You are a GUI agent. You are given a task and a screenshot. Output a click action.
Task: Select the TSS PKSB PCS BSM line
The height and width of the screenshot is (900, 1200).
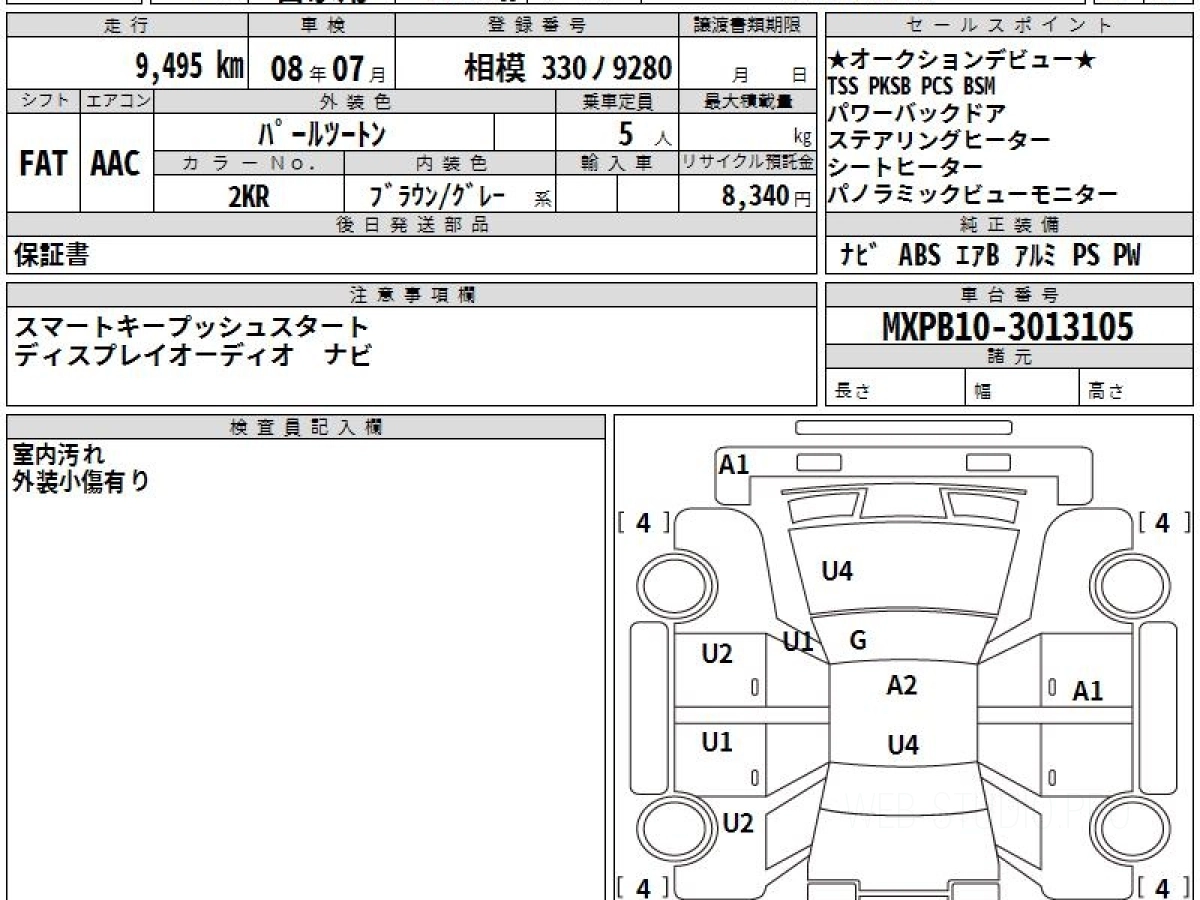coord(911,87)
